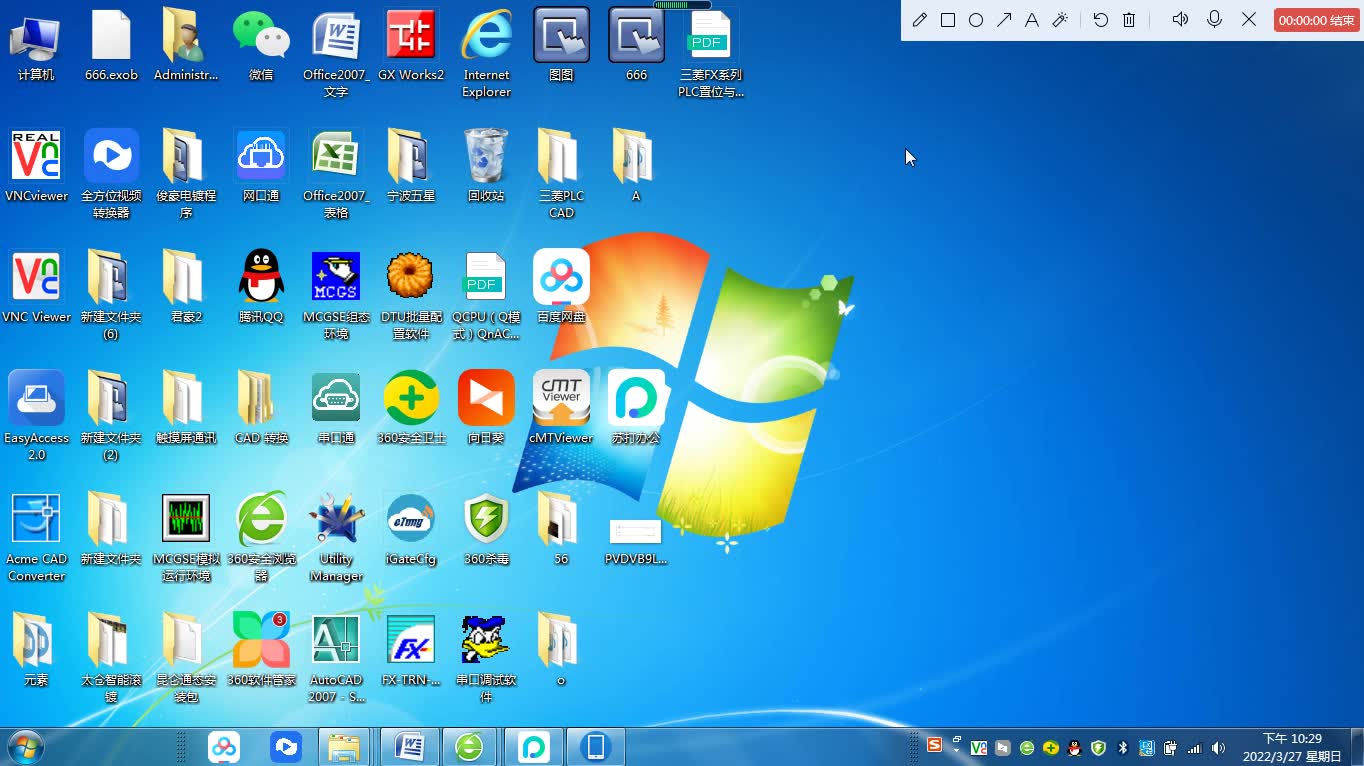The image size is (1364, 766).
Task: Open the 微信 WeChat desktop icon
Action: tap(261, 45)
